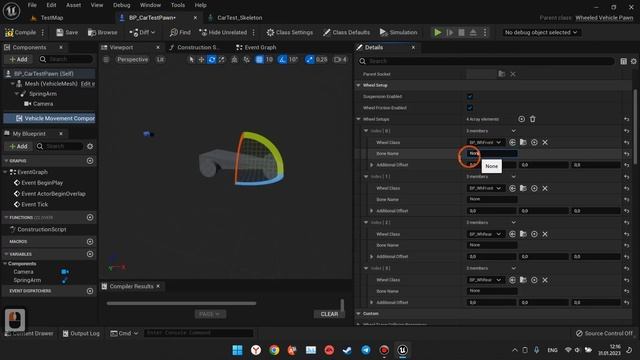Open My Blueprint settings gear
The image size is (640, 360).
click(90, 146)
